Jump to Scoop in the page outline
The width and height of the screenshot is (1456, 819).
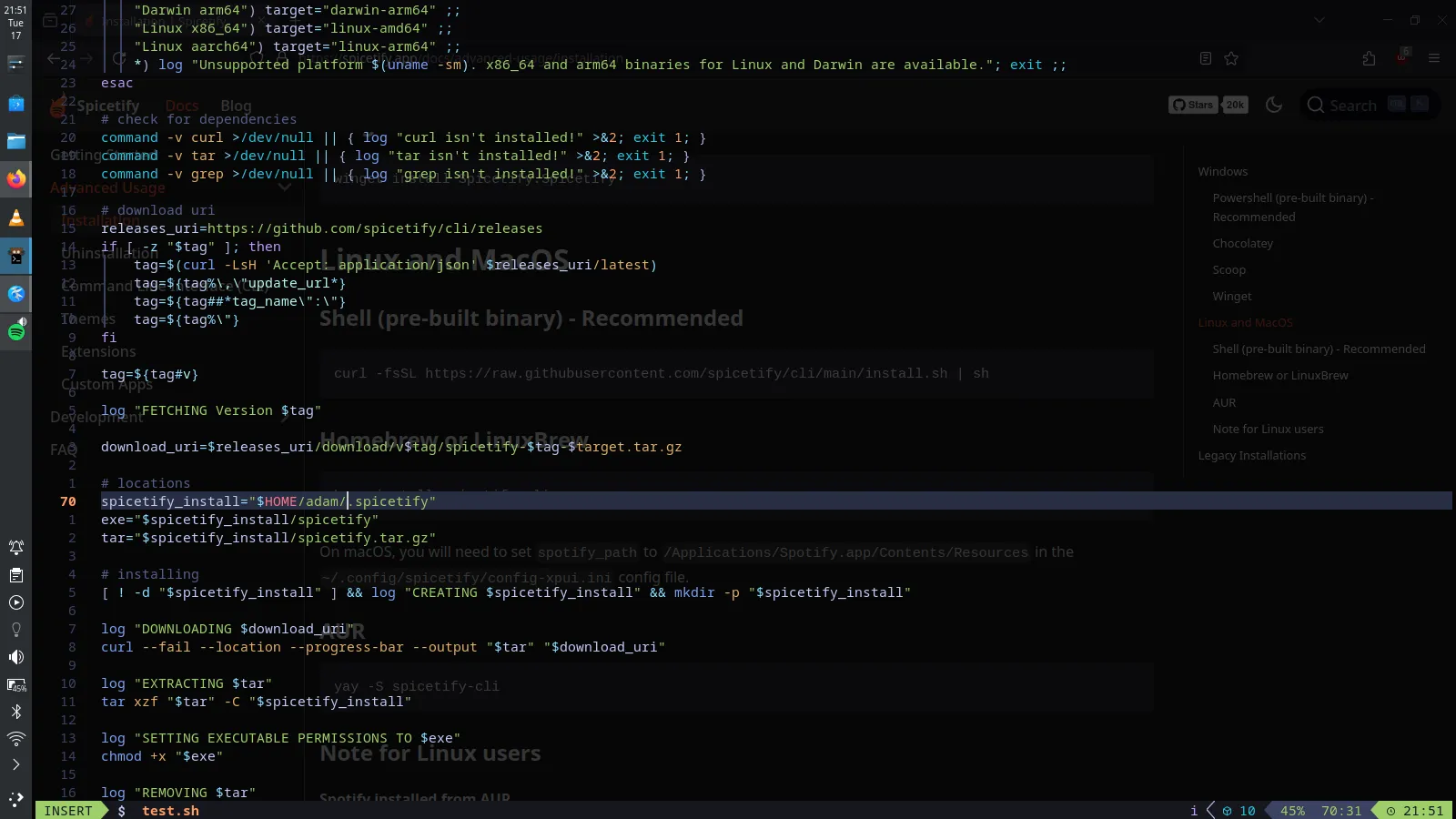[1228, 269]
